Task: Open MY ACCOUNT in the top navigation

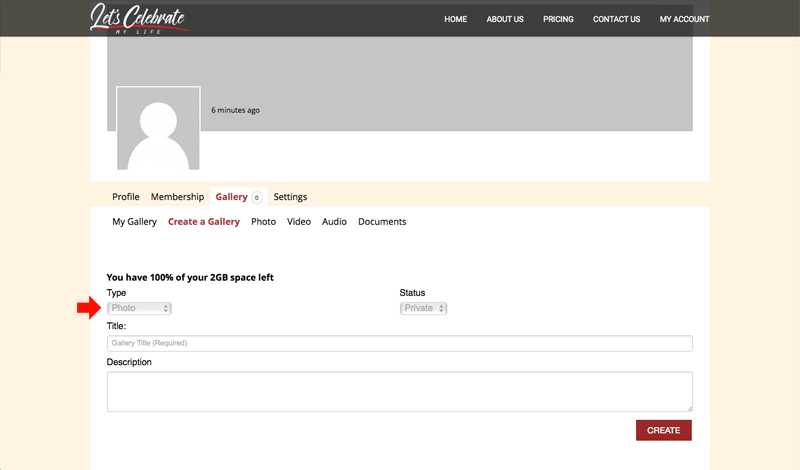Action: point(684,19)
